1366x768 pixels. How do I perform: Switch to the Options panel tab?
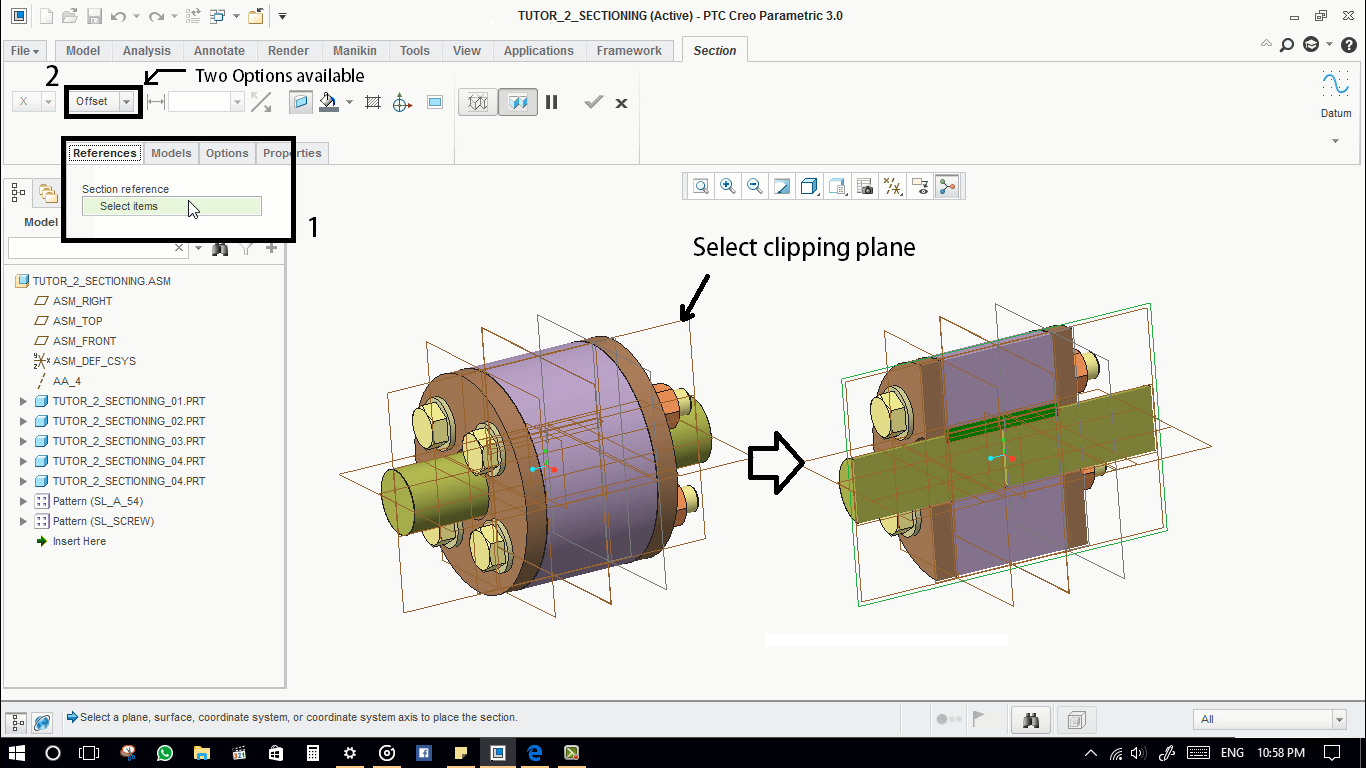(227, 153)
